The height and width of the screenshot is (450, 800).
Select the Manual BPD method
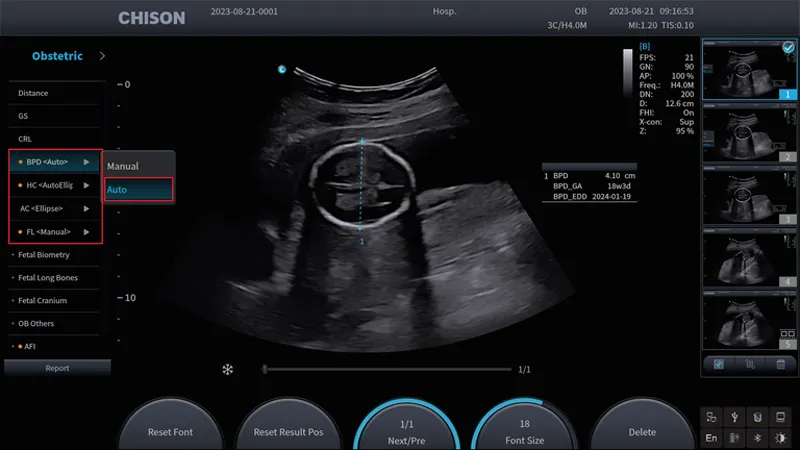tap(139, 166)
